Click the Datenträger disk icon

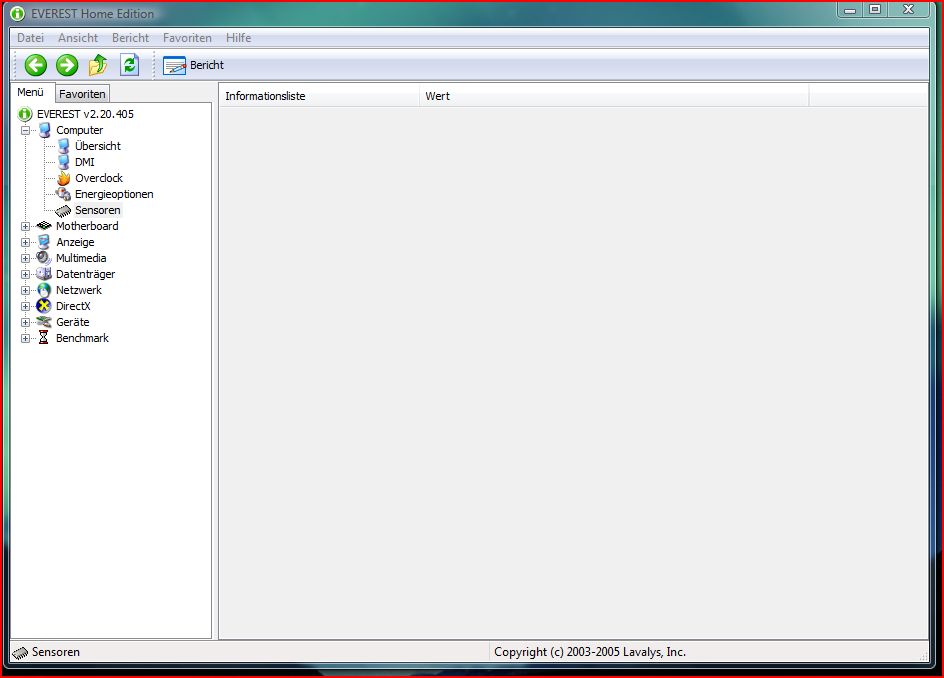pyautogui.click(x=44, y=274)
